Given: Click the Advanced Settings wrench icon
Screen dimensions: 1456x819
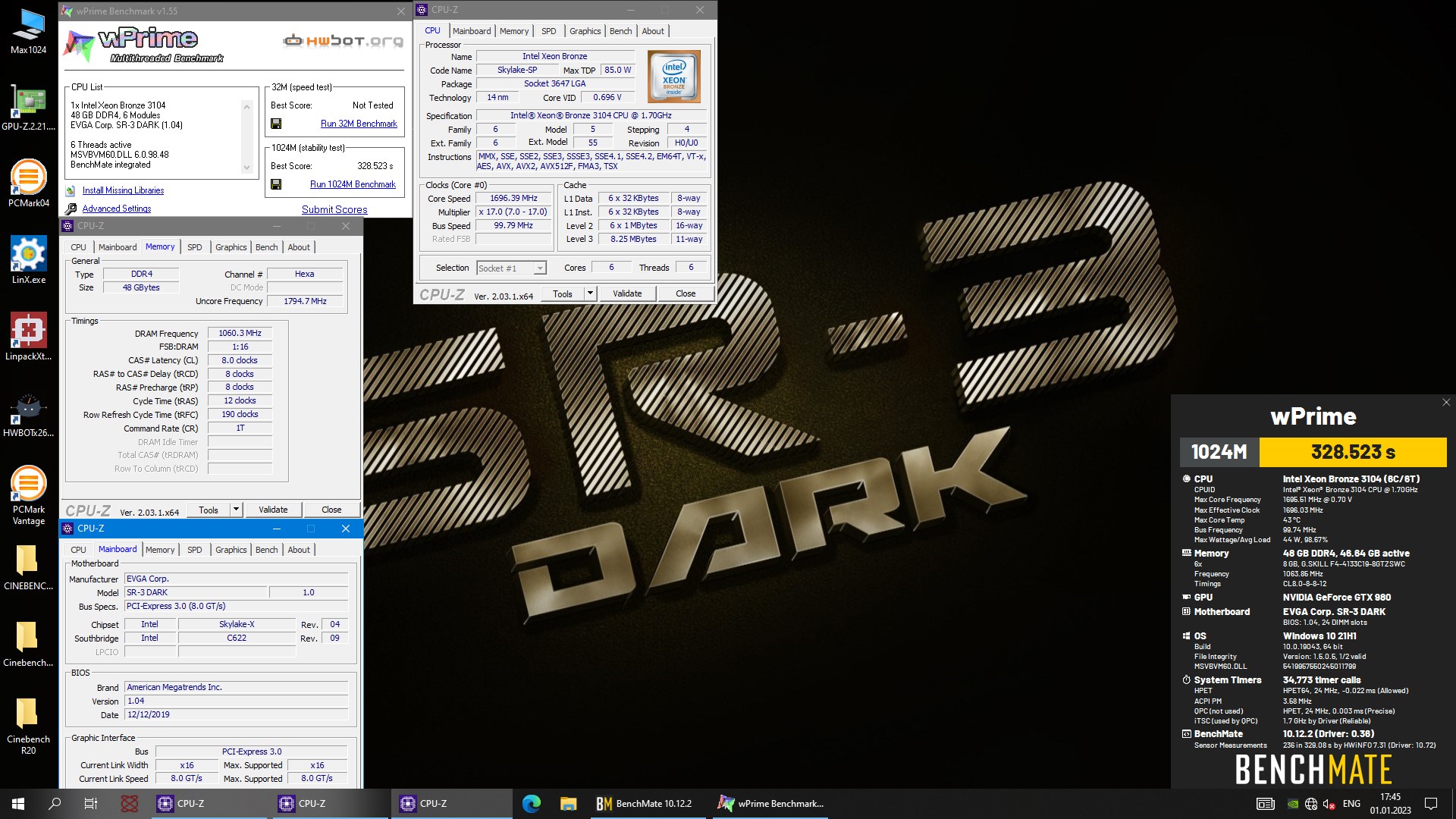Looking at the screenshot, I should click(71, 209).
